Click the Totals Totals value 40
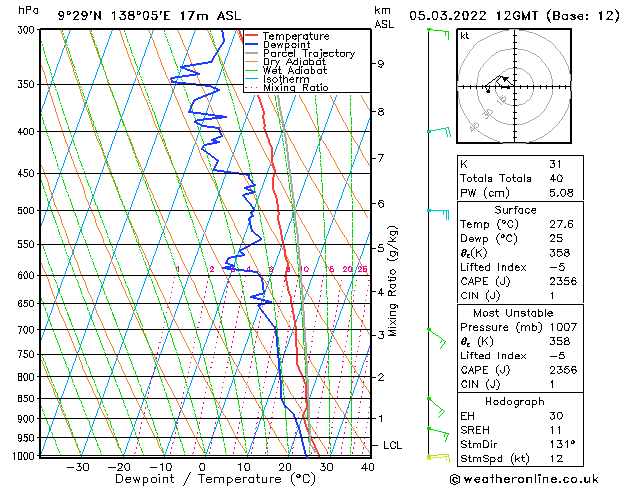Screen dimensions: 629x486 pyautogui.click(x=556, y=178)
